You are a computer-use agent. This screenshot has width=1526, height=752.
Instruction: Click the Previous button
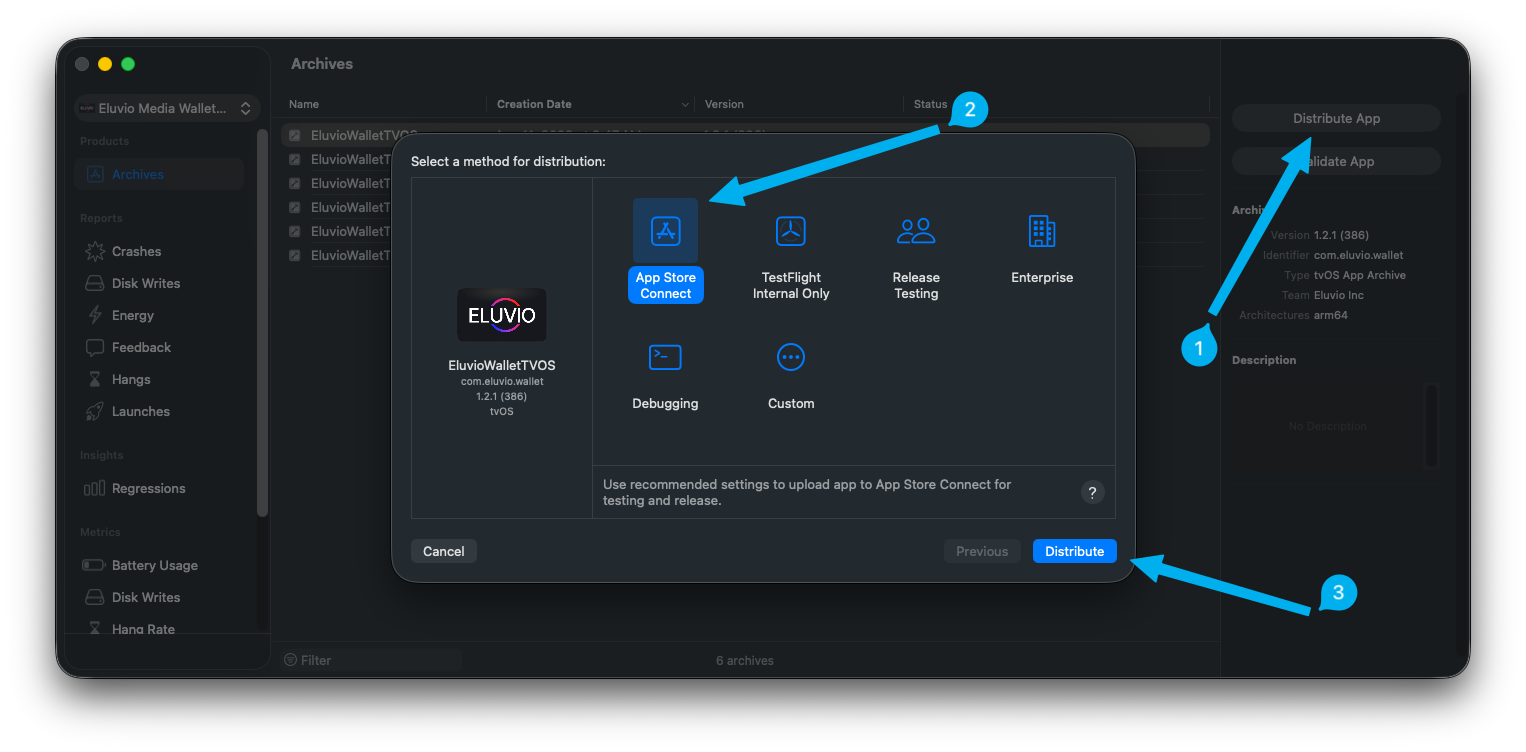point(981,551)
